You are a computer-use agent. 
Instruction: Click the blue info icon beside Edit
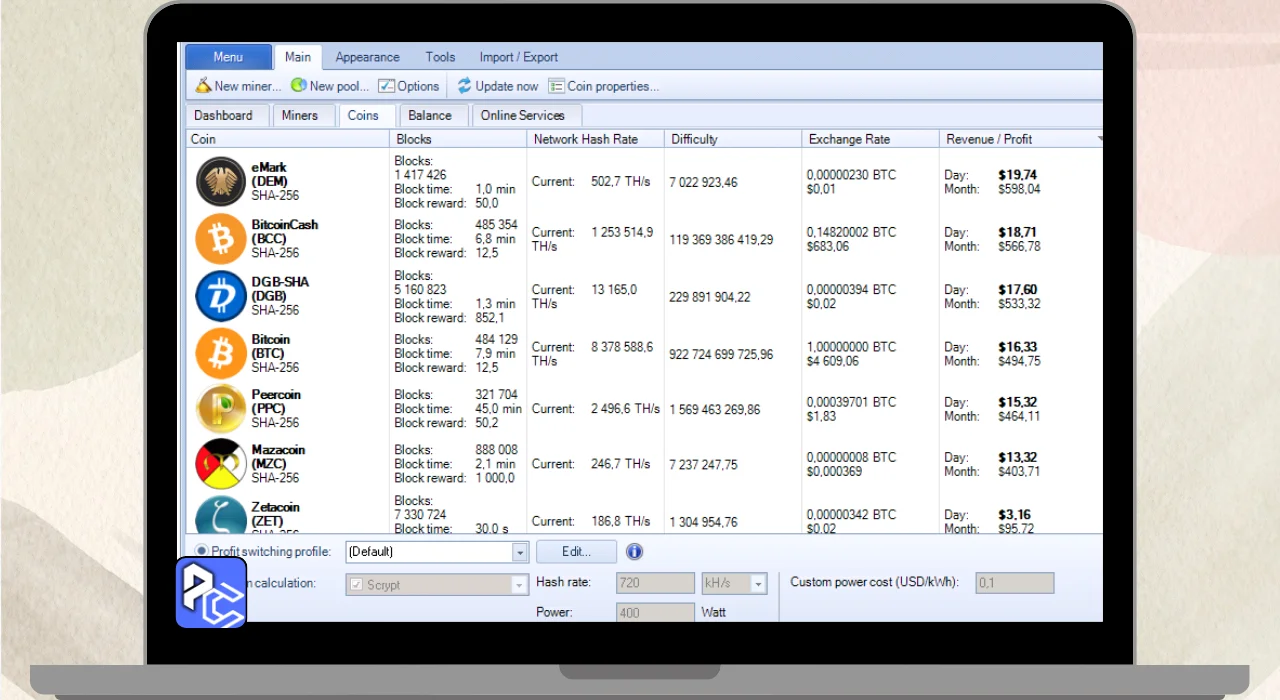click(x=634, y=552)
